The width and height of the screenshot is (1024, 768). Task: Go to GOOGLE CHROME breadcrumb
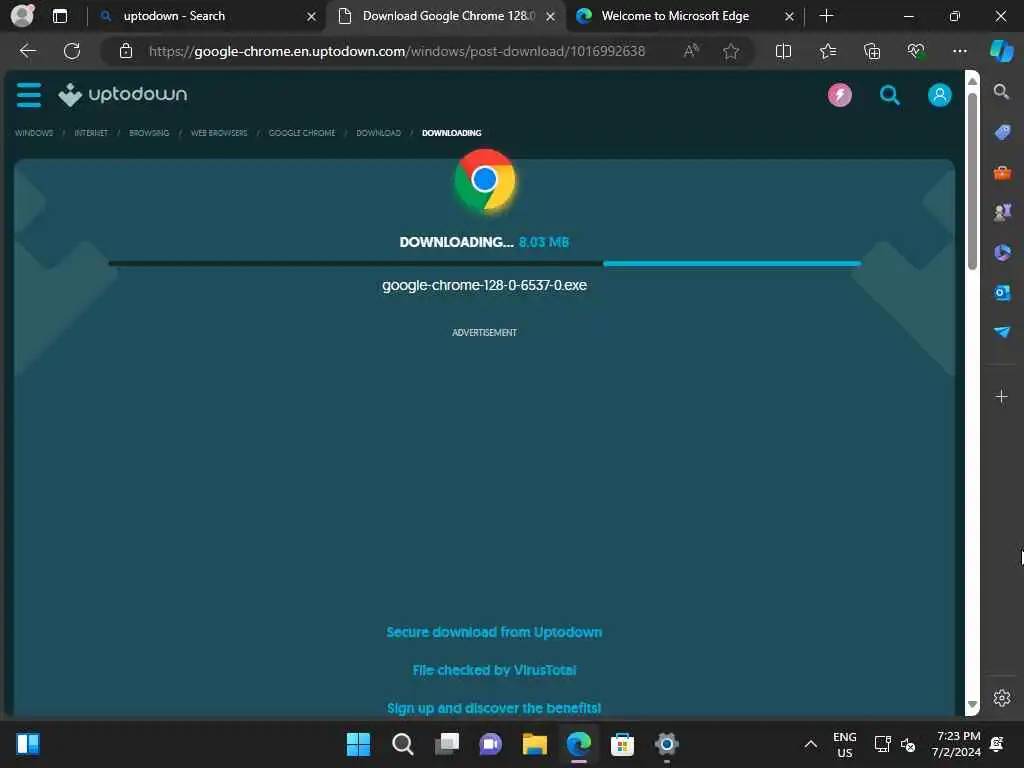point(302,133)
